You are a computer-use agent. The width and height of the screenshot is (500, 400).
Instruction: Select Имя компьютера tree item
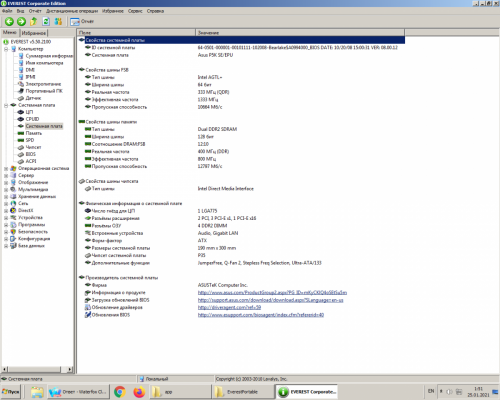(44, 63)
